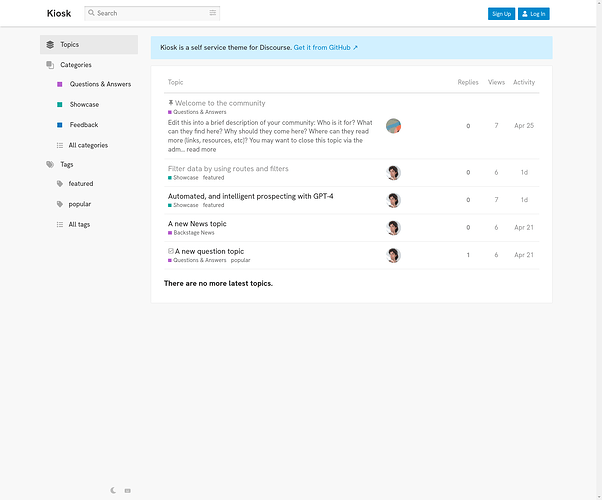602x500 pixels.
Task: Sort topics by the Replies column header
Action: (467, 82)
